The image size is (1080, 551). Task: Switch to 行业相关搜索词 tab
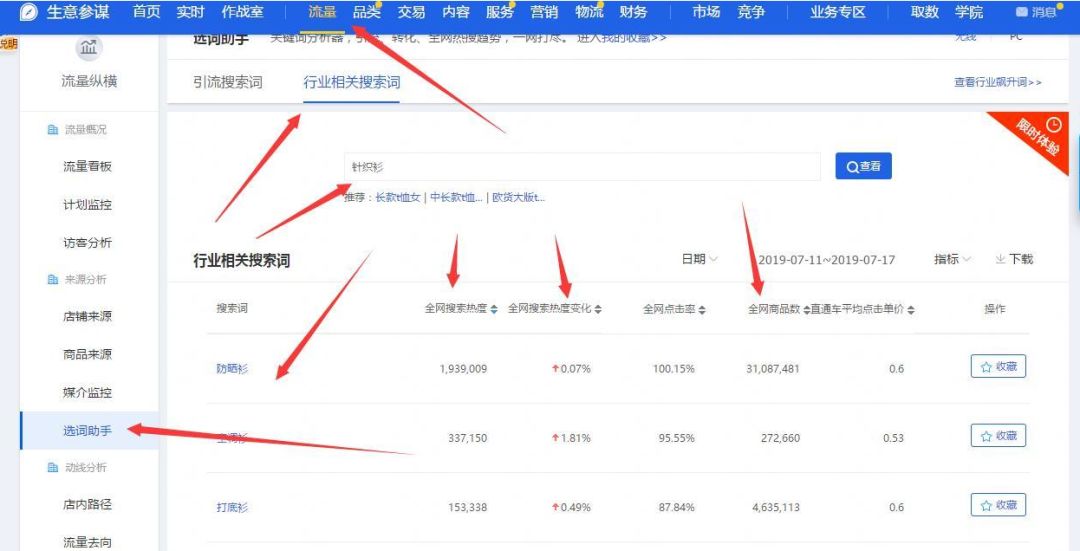tap(352, 82)
